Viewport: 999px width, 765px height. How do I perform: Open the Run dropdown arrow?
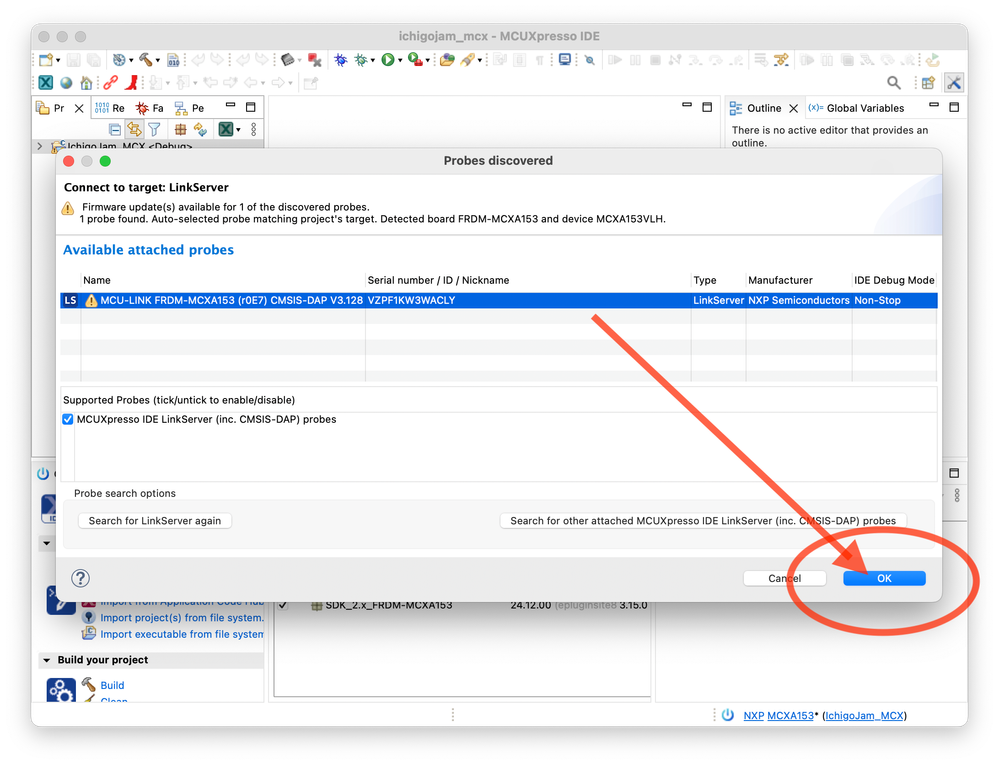[x=400, y=61]
